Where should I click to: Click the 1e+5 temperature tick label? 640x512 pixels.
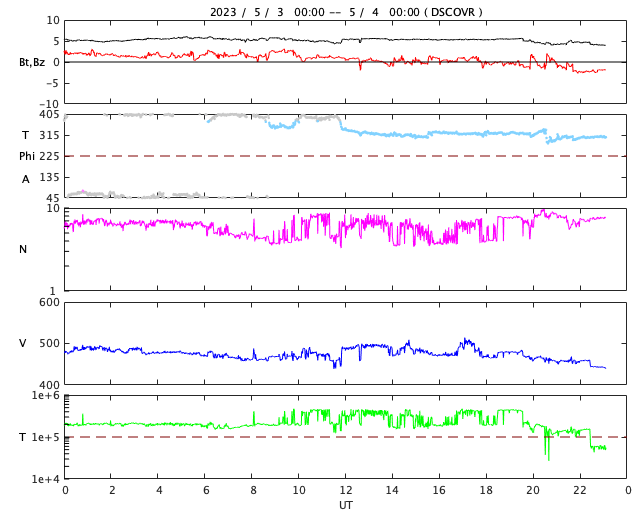coord(46,437)
